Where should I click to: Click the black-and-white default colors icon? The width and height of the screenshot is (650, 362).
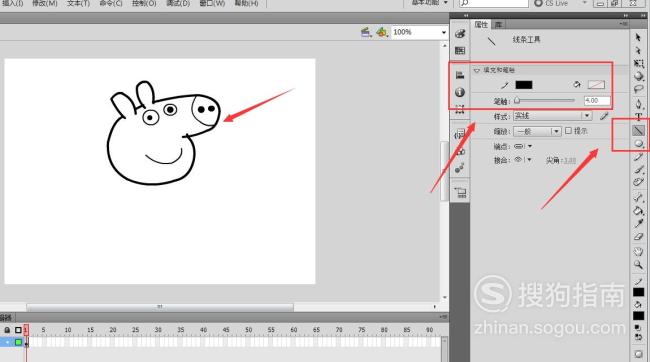(638, 328)
